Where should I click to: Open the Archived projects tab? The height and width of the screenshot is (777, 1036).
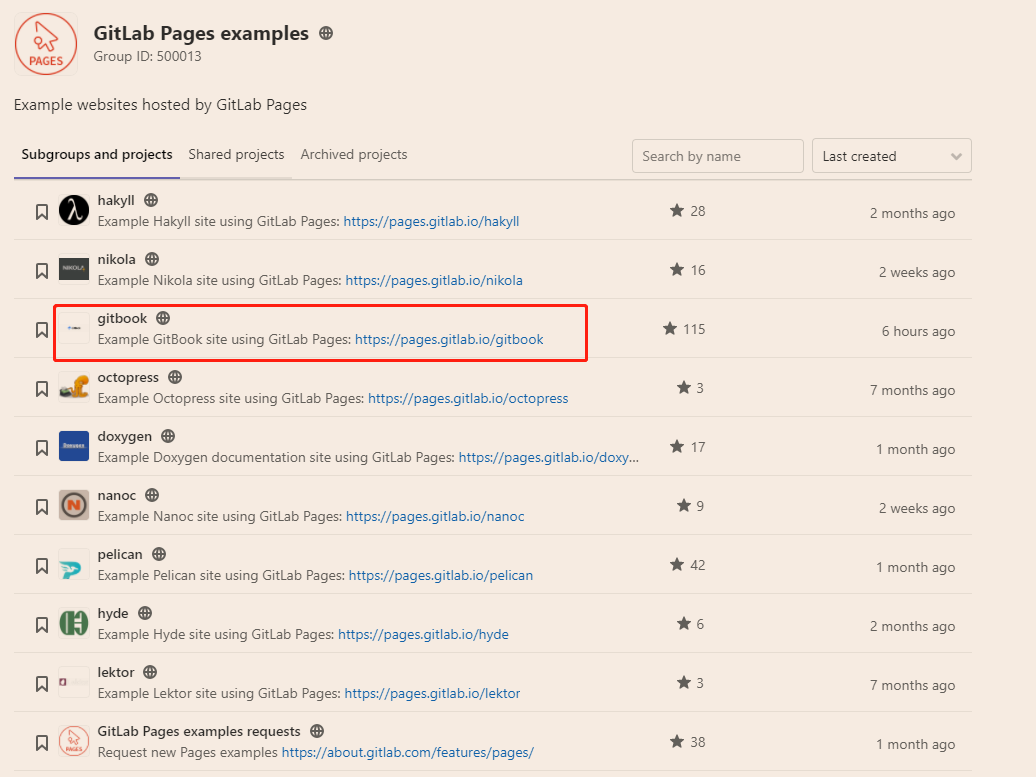coord(353,154)
